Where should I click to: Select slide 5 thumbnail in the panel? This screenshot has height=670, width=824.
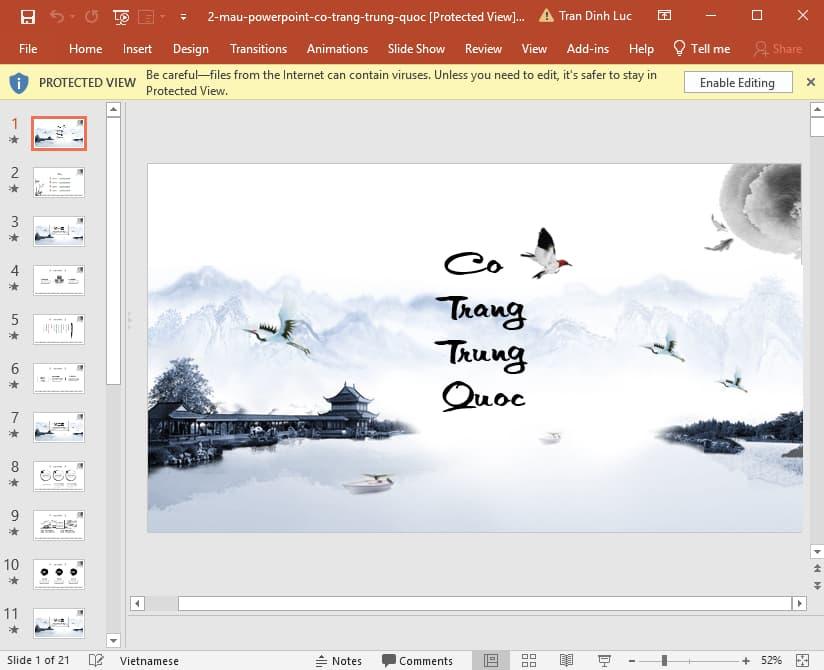[58, 328]
